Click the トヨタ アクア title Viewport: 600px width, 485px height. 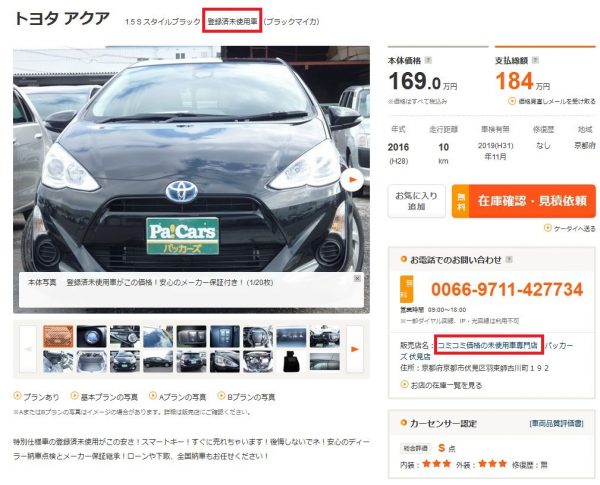pyautogui.click(x=62, y=19)
